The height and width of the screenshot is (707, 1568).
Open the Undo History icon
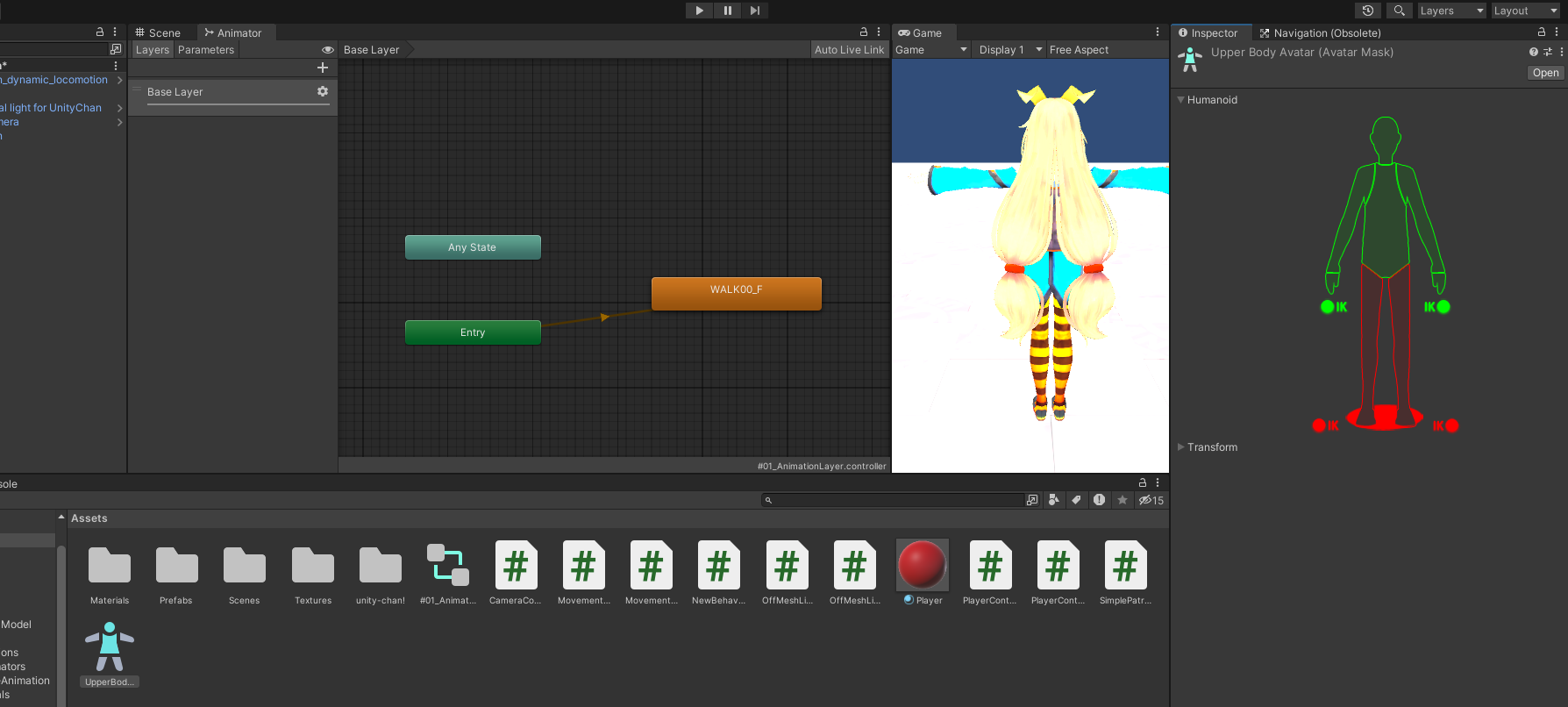1368,11
